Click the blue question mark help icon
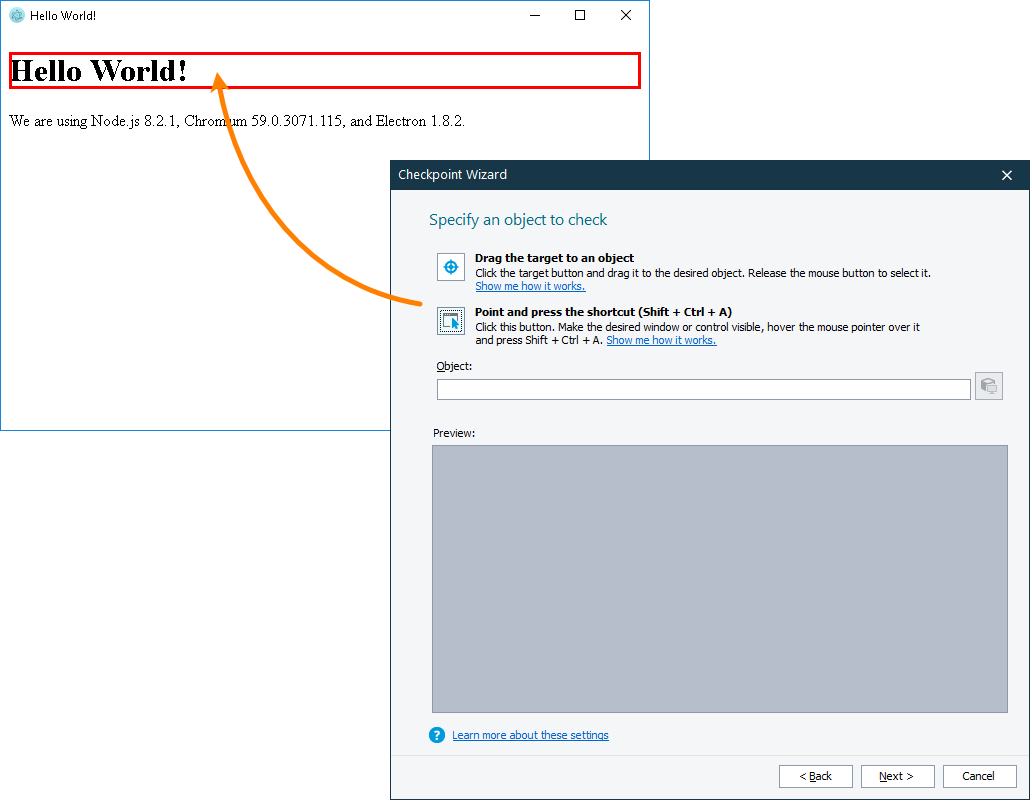The image size is (1032, 801). 436,734
